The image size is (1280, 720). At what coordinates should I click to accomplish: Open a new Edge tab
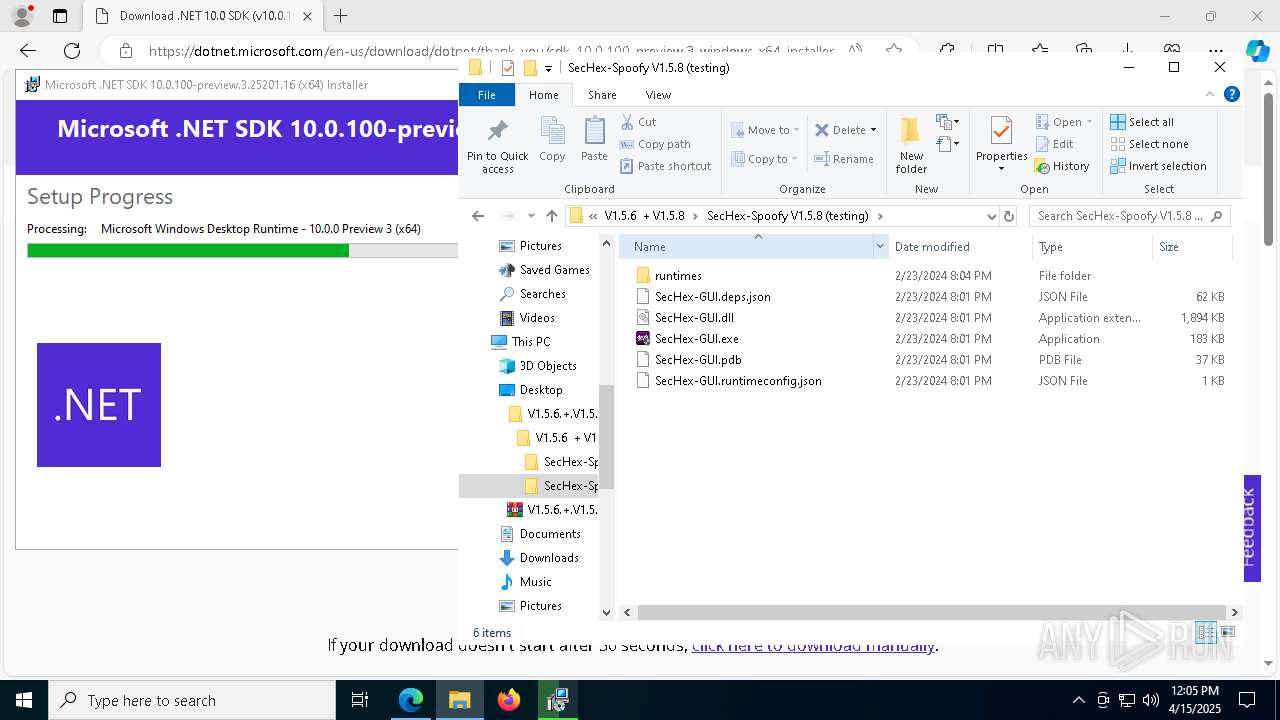[340, 16]
